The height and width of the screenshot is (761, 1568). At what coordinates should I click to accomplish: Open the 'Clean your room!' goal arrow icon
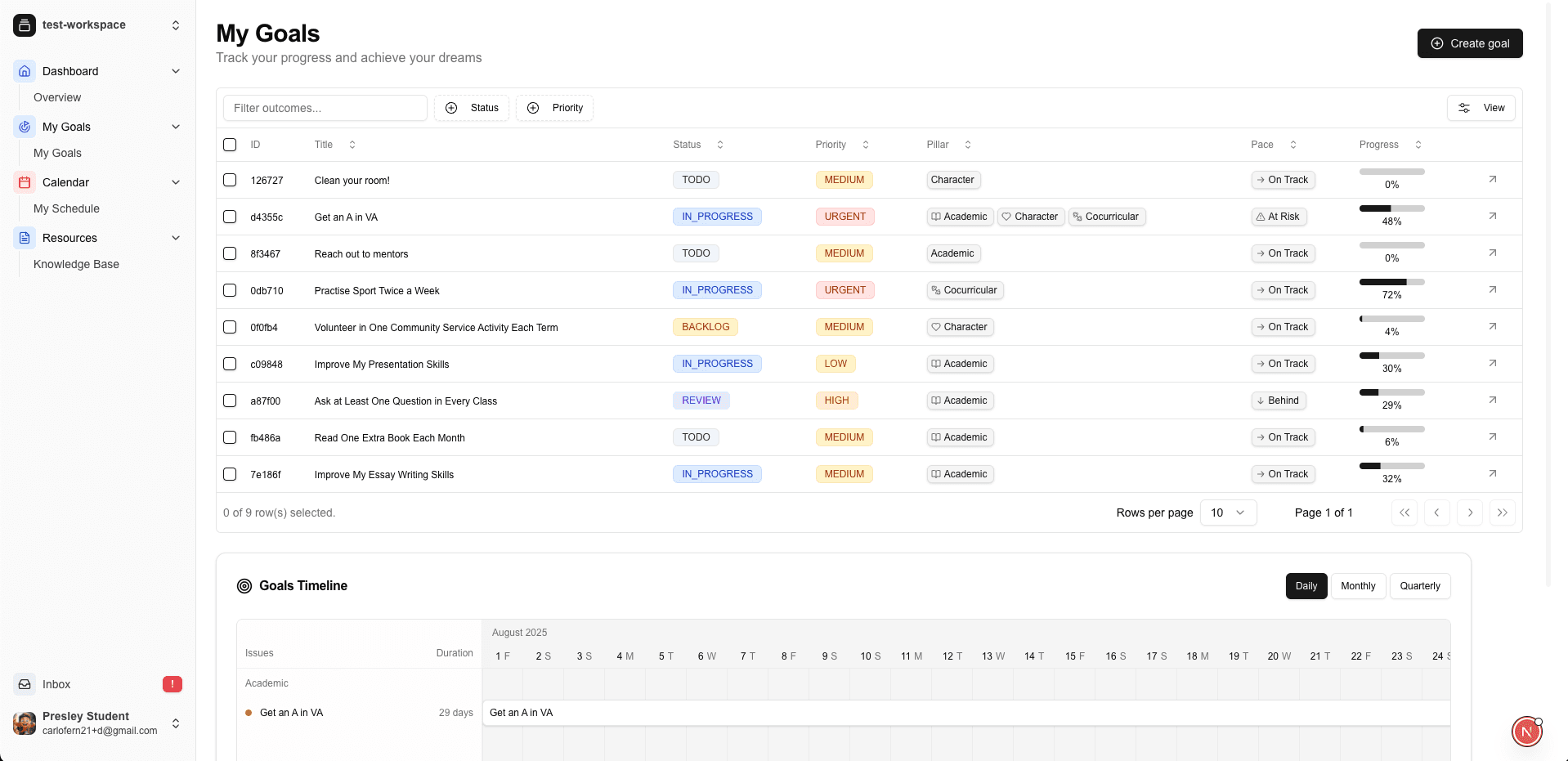coord(1492,179)
